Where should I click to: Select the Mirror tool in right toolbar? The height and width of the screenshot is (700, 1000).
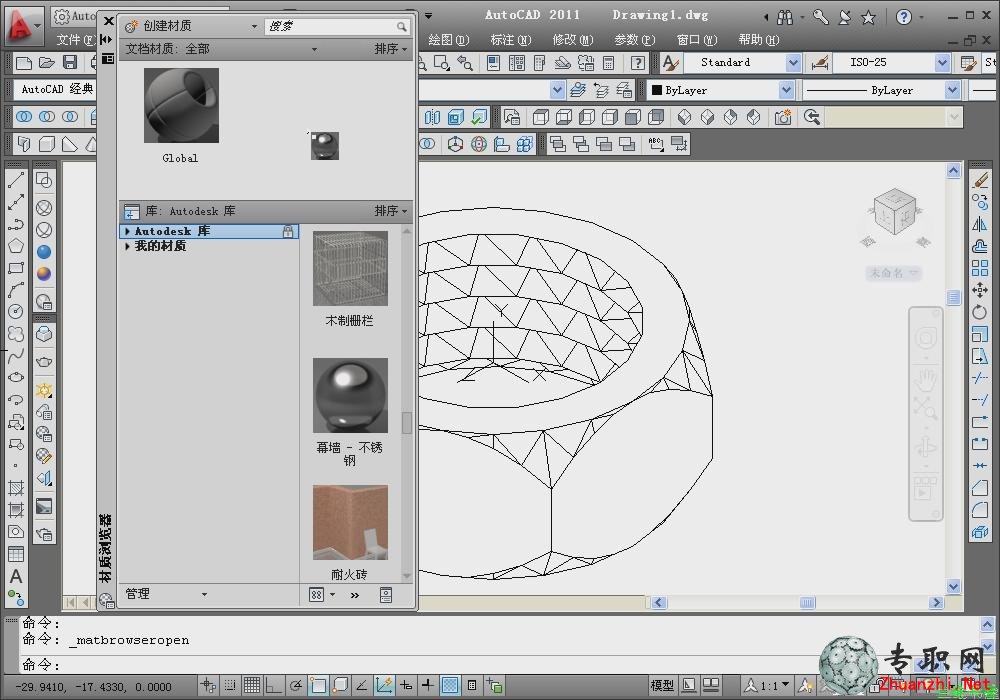980,224
